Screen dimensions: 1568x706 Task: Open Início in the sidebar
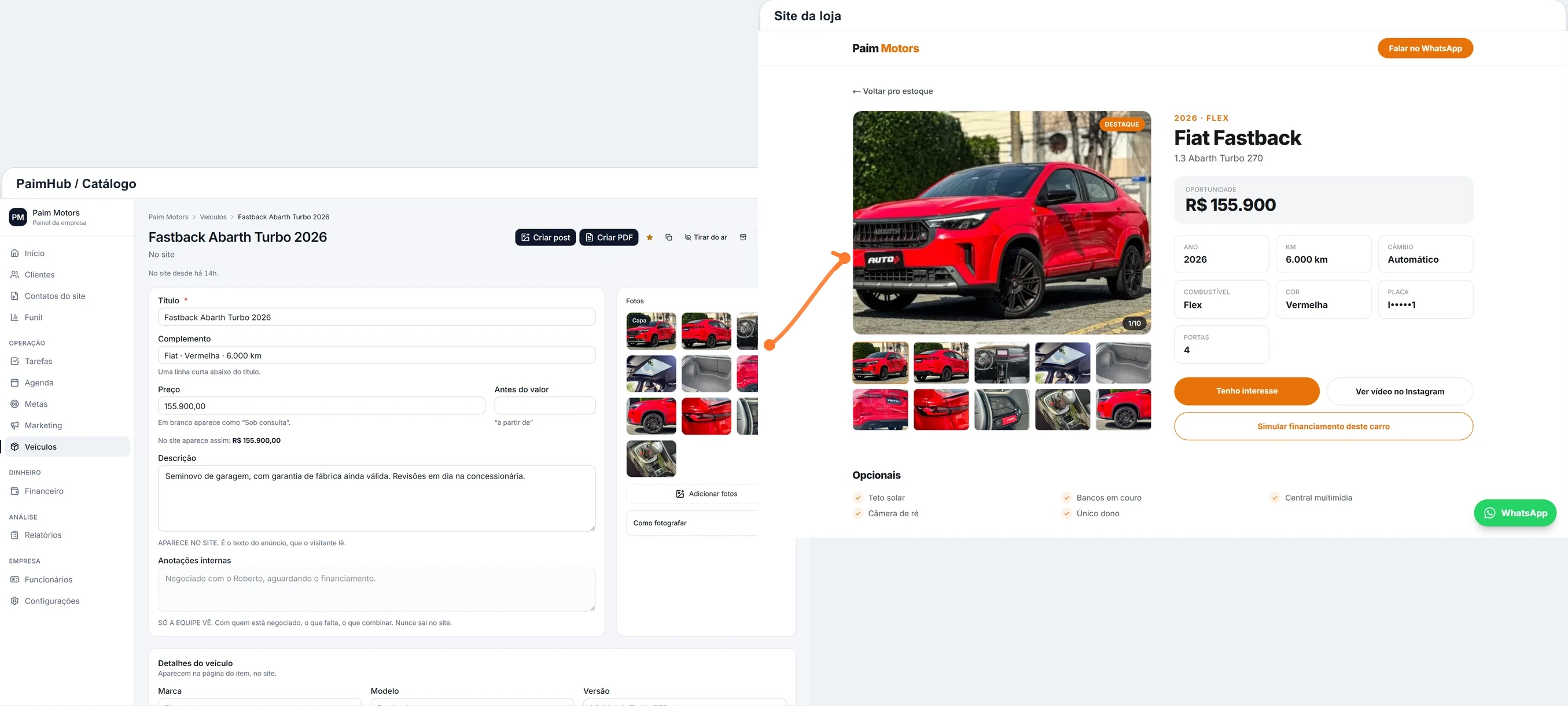(67, 253)
